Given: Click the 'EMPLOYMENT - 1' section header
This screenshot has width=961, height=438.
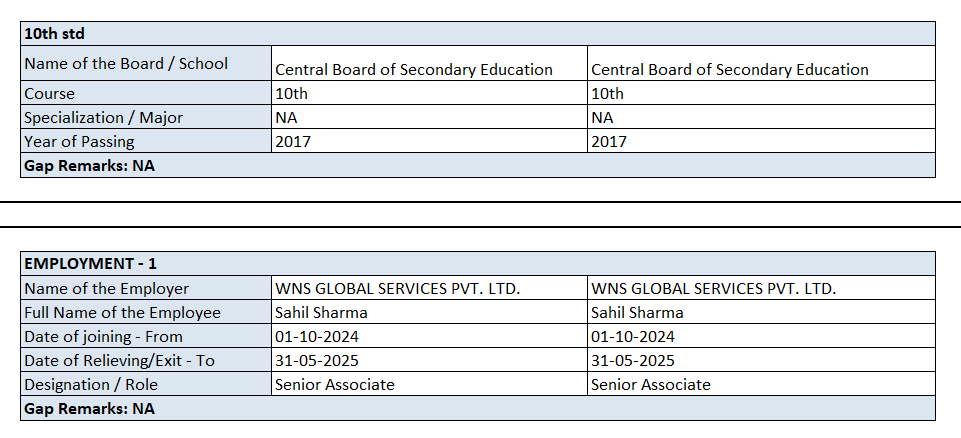Looking at the screenshot, I should pos(90,264).
